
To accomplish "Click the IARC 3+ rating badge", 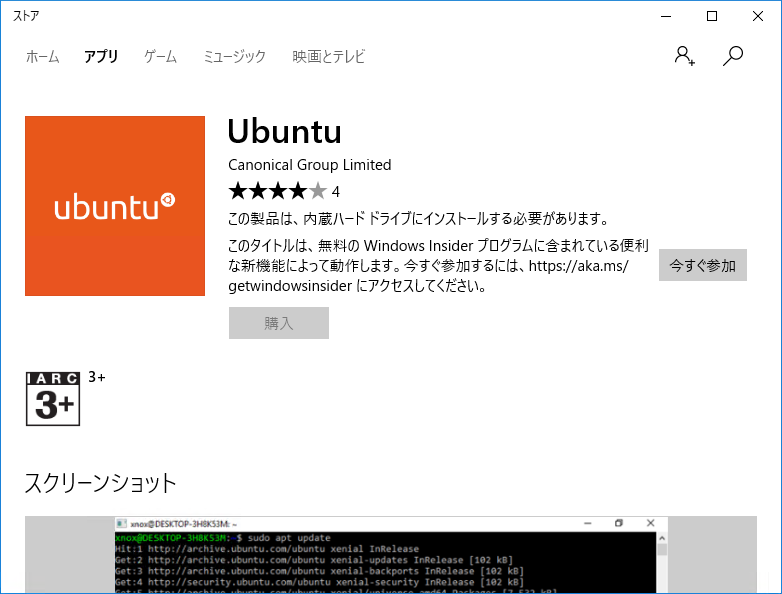I will (53, 398).
